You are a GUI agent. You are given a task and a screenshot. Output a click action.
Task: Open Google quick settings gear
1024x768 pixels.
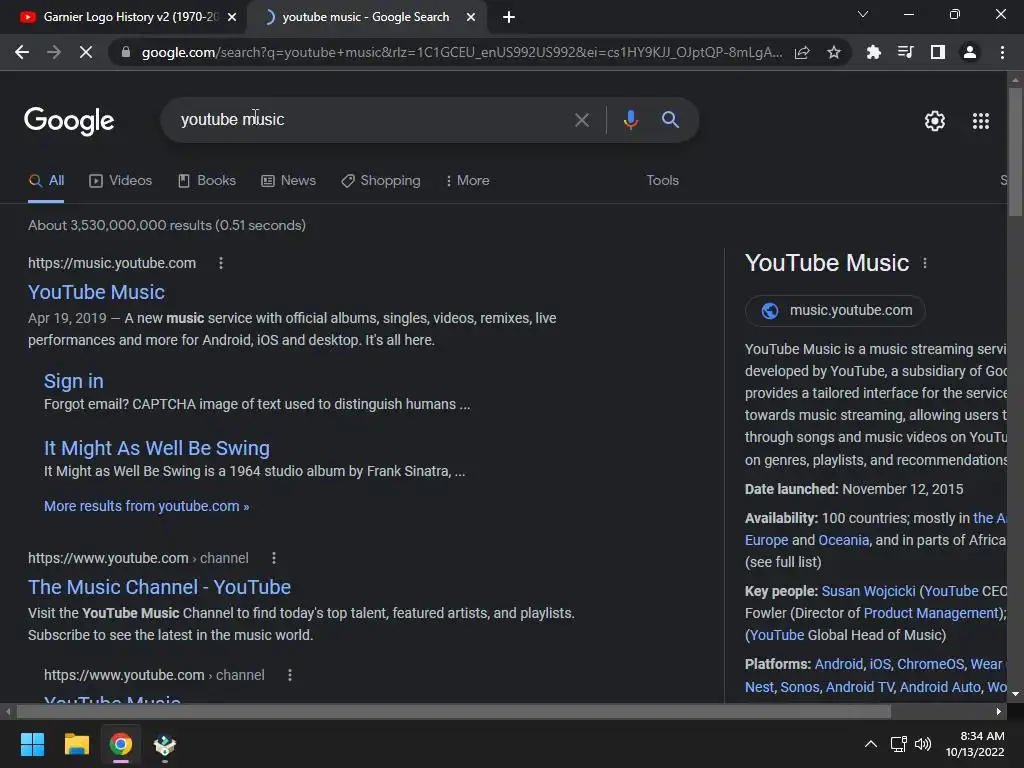pos(935,121)
